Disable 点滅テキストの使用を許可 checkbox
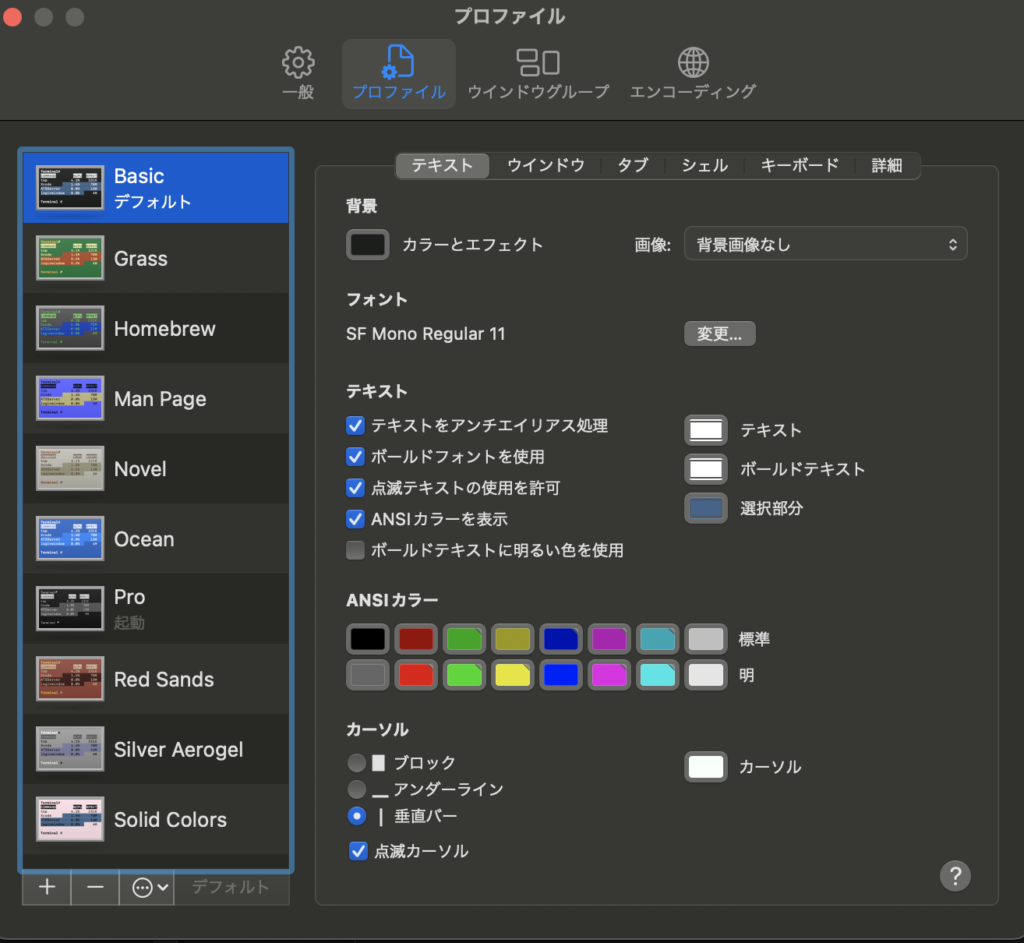Image resolution: width=1024 pixels, height=943 pixels. click(355, 488)
